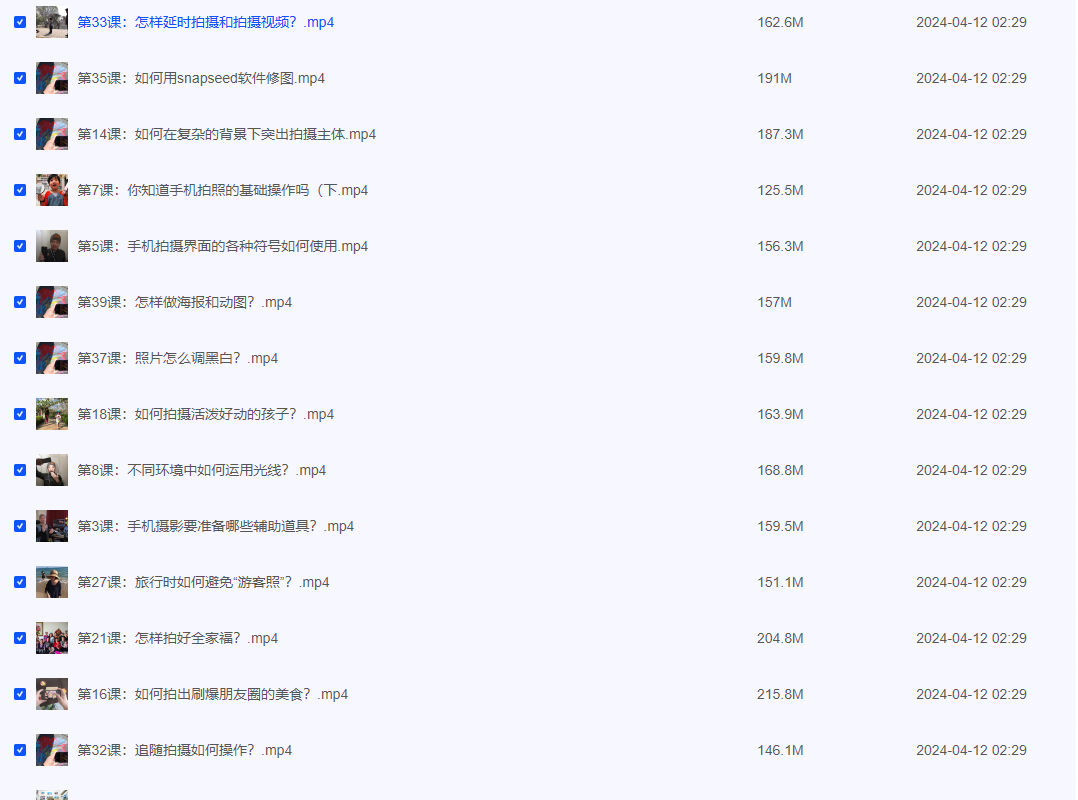Select the date cell for 第14课
1078x800 pixels.
point(971,134)
